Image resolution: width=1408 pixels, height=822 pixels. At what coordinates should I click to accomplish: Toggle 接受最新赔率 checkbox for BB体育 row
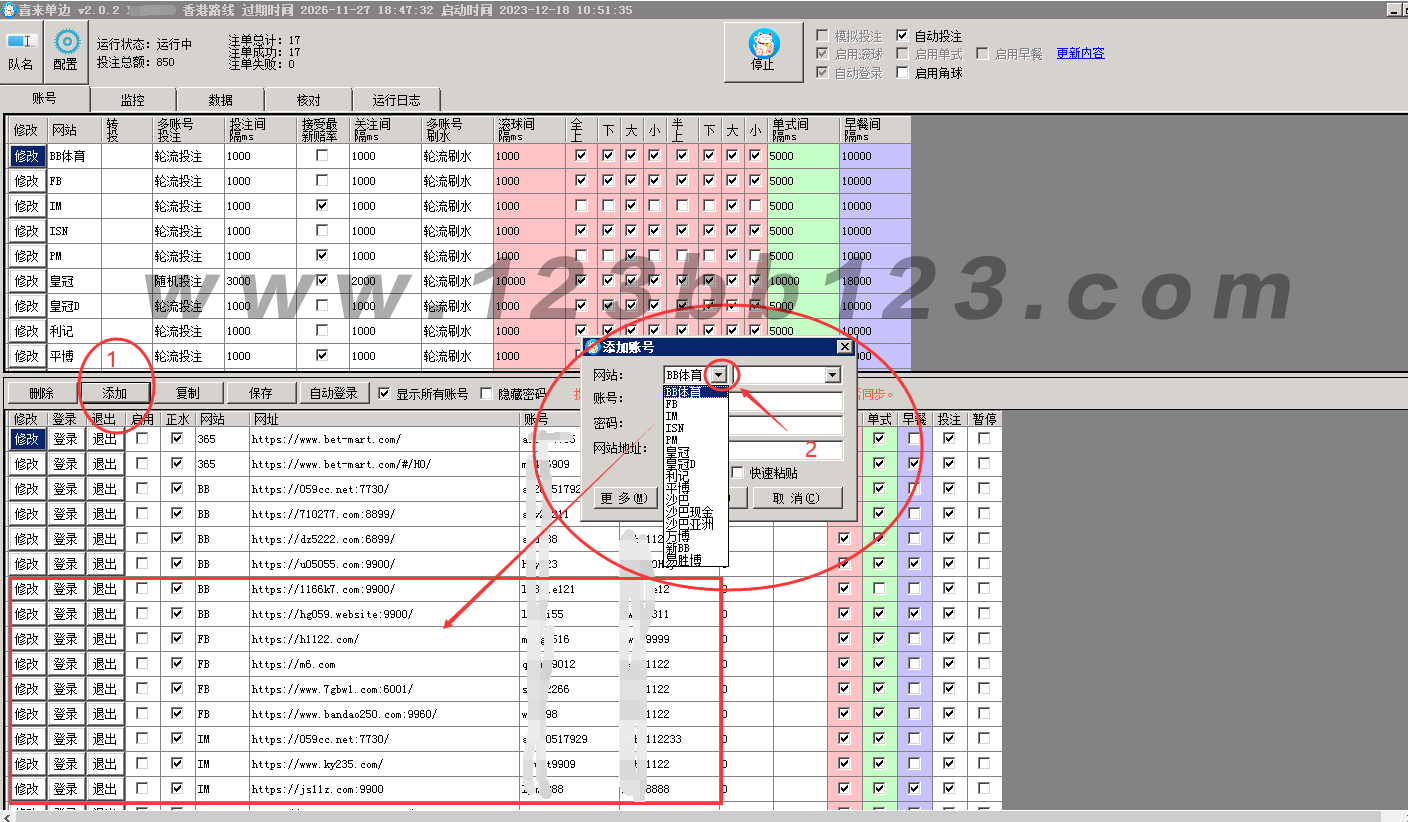click(x=322, y=156)
